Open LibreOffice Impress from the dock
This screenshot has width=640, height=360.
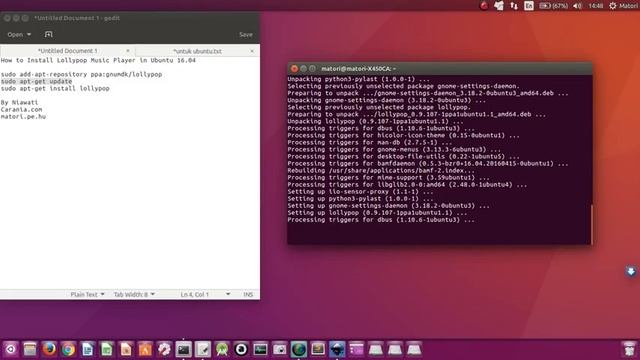126,349
